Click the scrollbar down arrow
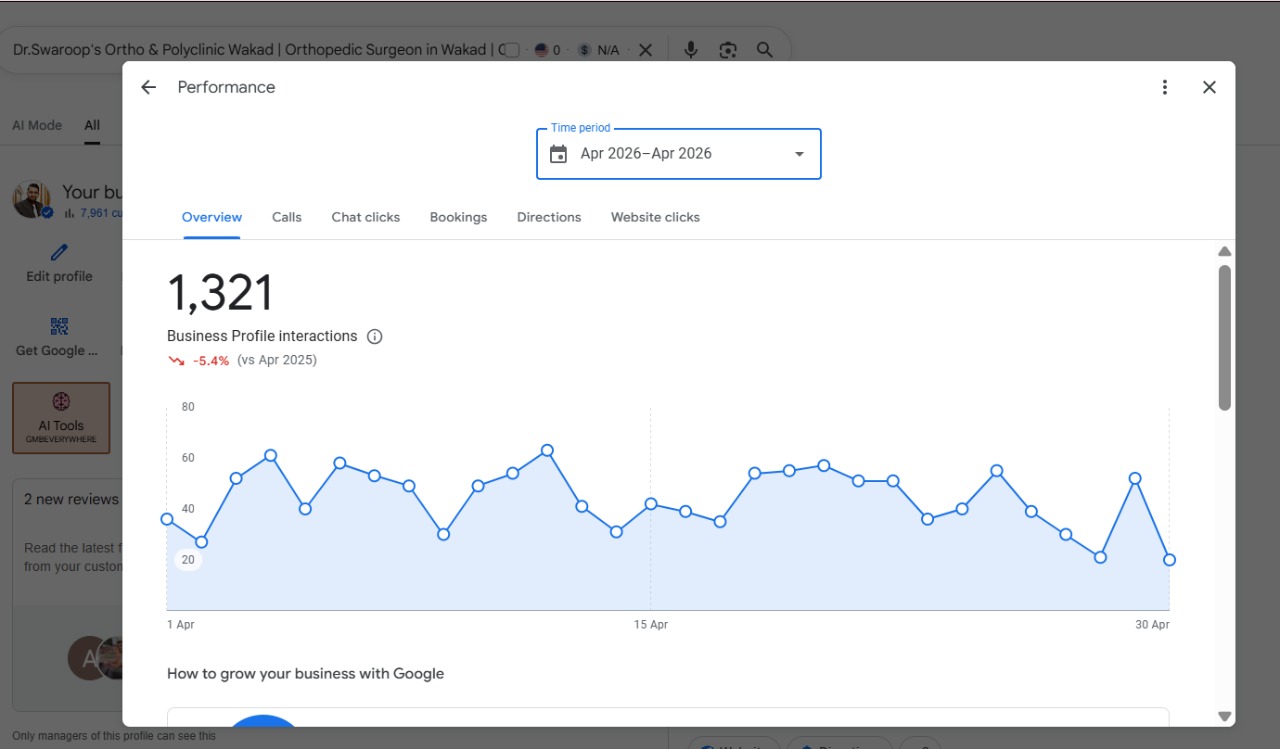This screenshot has height=749, width=1280. coord(1224,716)
